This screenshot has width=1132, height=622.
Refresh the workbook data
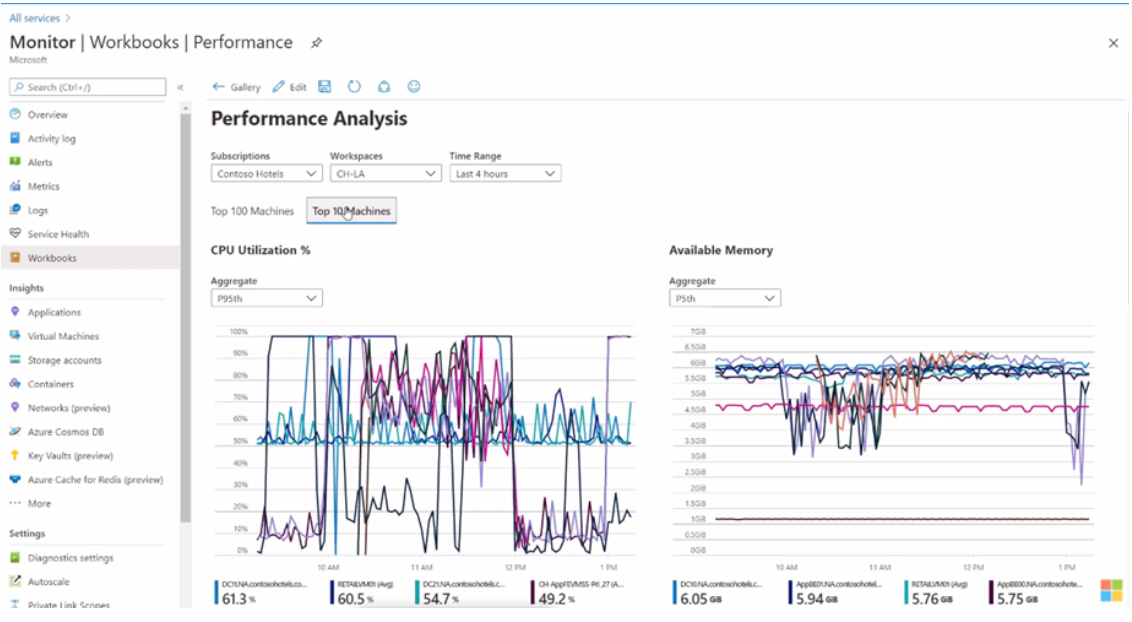[354, 87]
